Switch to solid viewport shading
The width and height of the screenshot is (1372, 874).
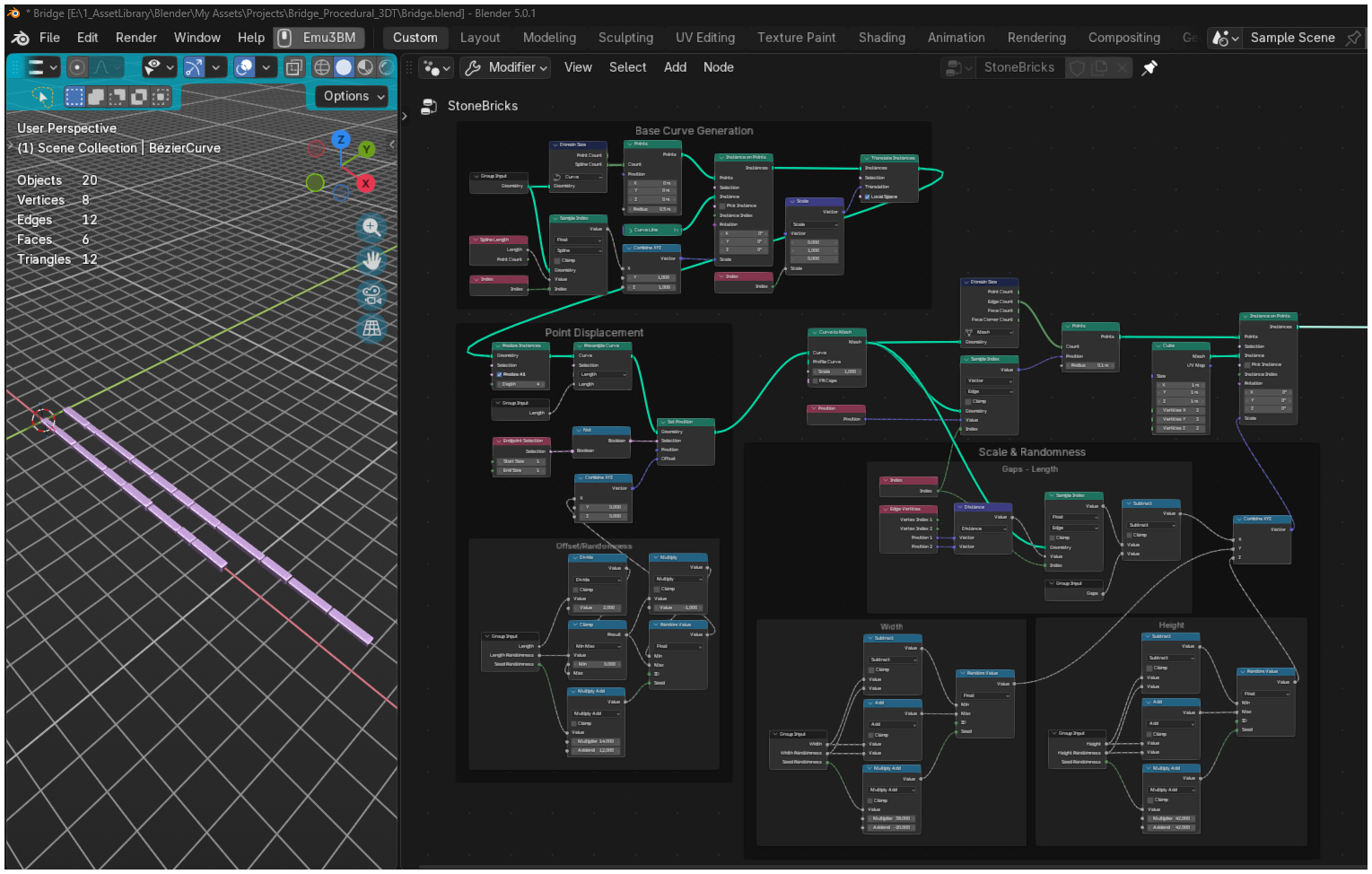[x=344, y=67]
